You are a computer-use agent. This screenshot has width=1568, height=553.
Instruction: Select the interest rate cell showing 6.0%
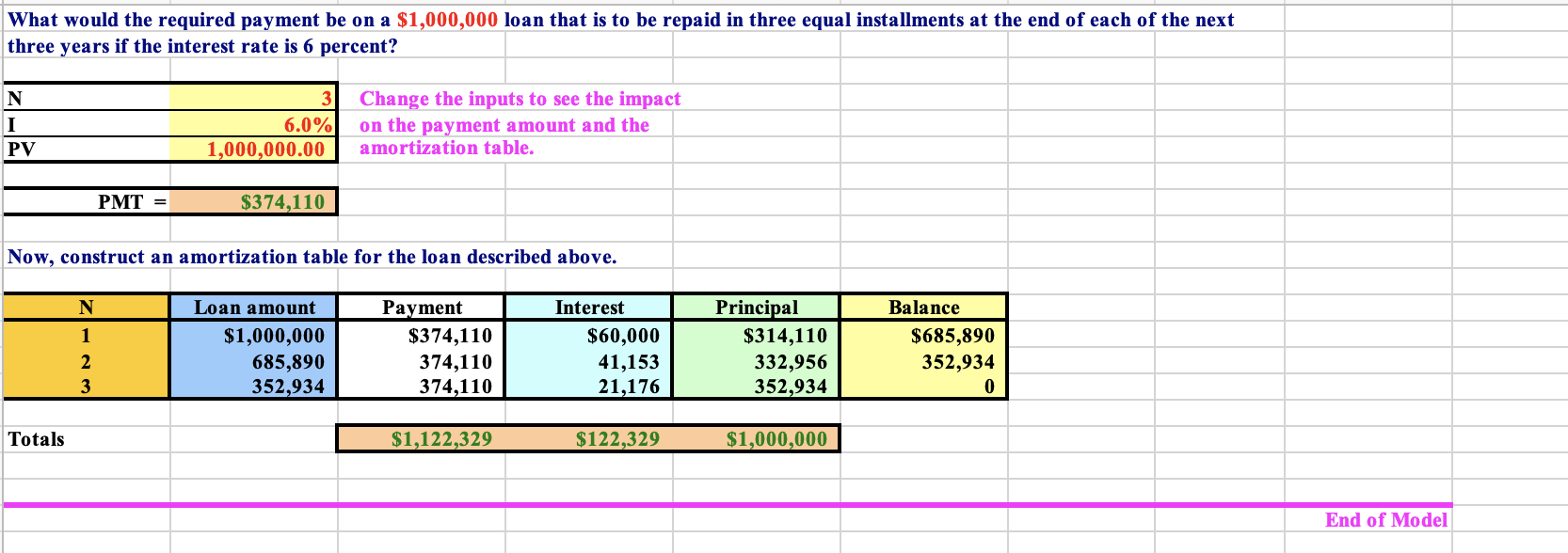click(x=253, y=124)
